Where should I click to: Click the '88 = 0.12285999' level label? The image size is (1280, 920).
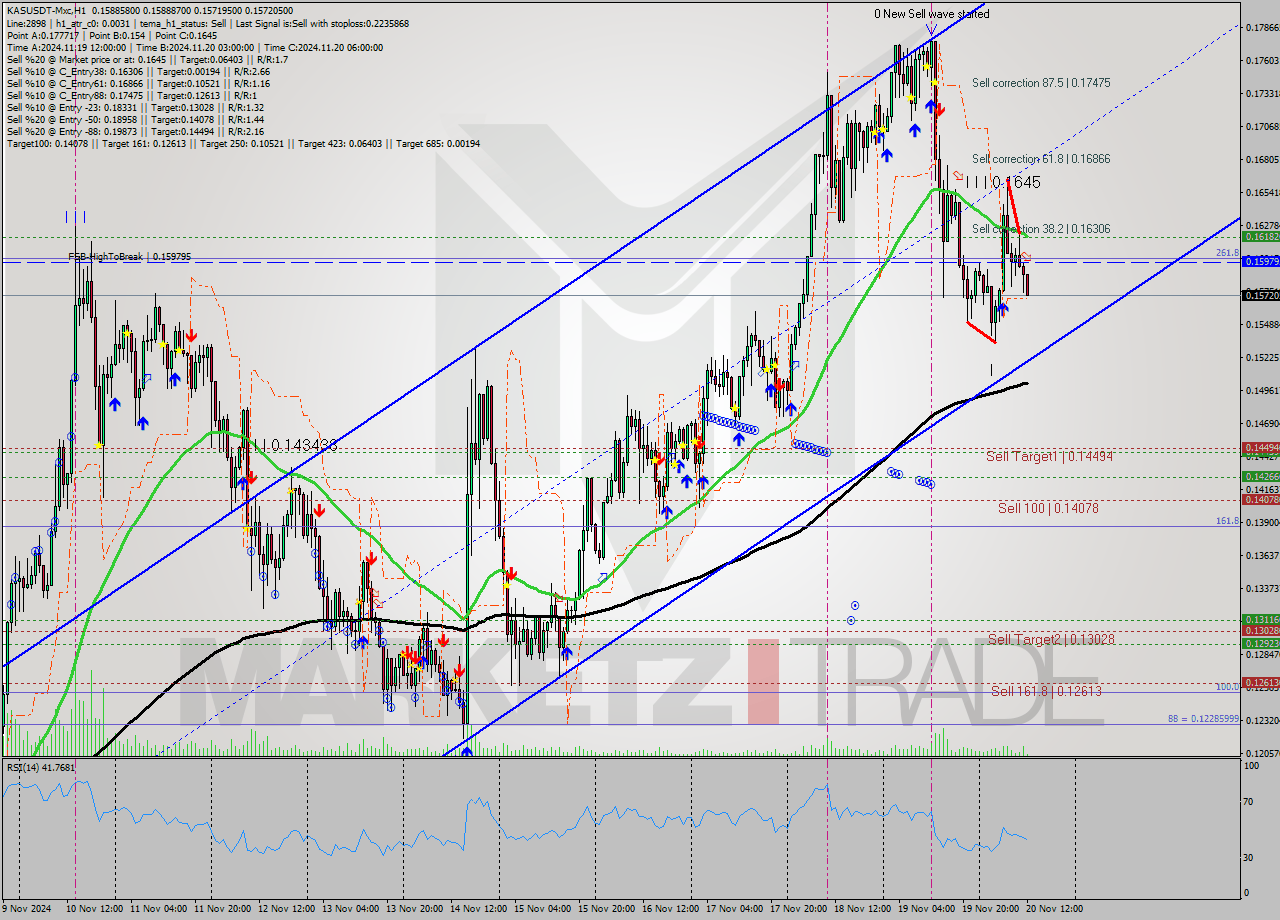pos(1203,719)
